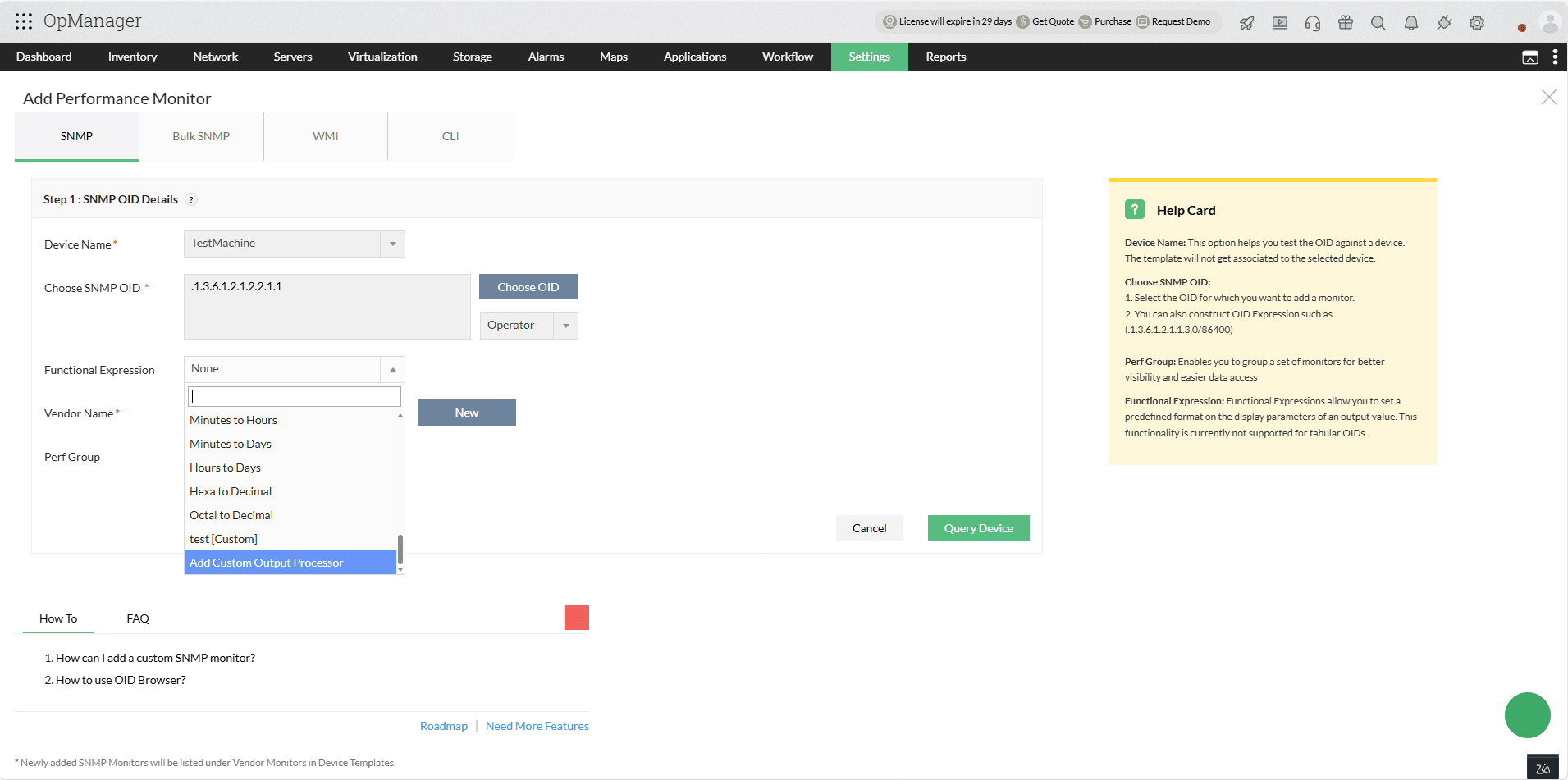Click the Purchase link
The width and height of the screenshot is (1568, 780).
tap(1113, 21)
